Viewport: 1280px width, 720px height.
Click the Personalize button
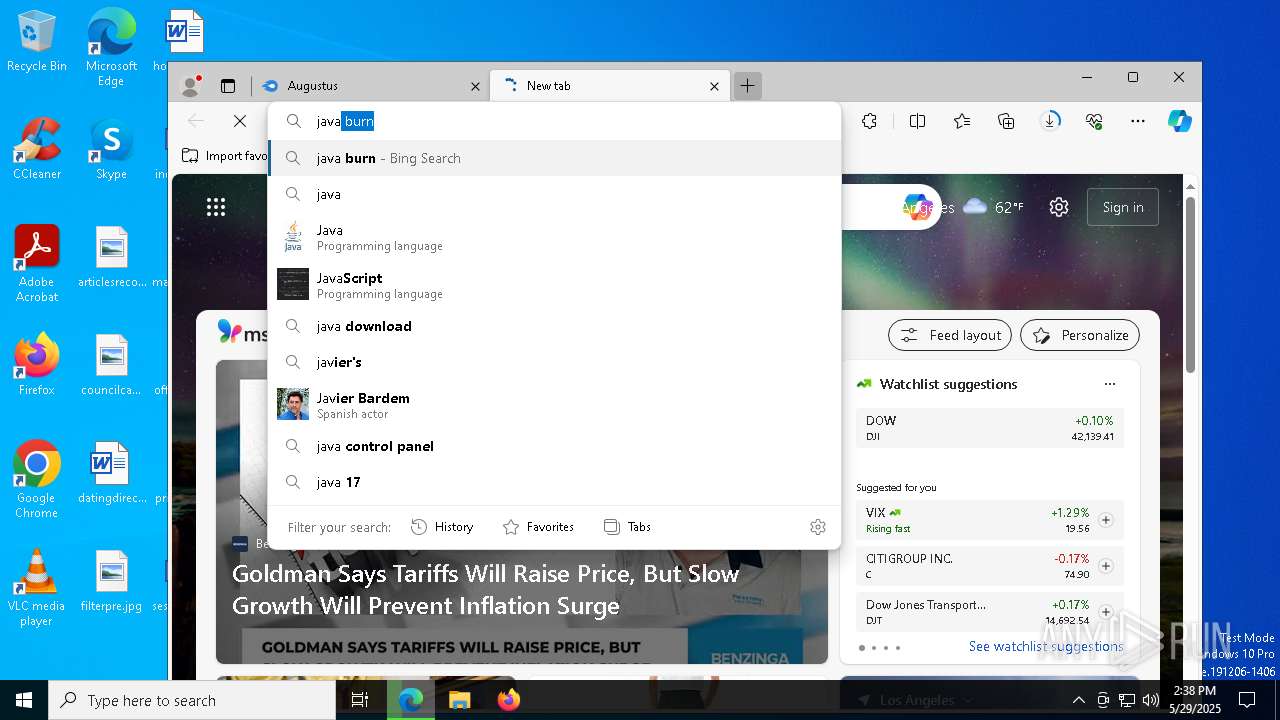click(1080, 335)
